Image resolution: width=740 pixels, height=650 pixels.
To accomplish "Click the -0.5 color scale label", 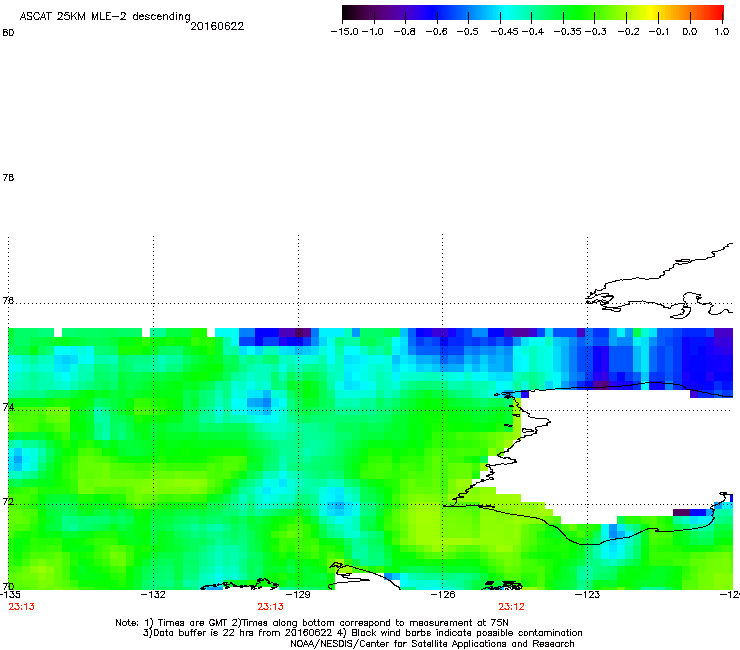I will click(x=467, y=32).
